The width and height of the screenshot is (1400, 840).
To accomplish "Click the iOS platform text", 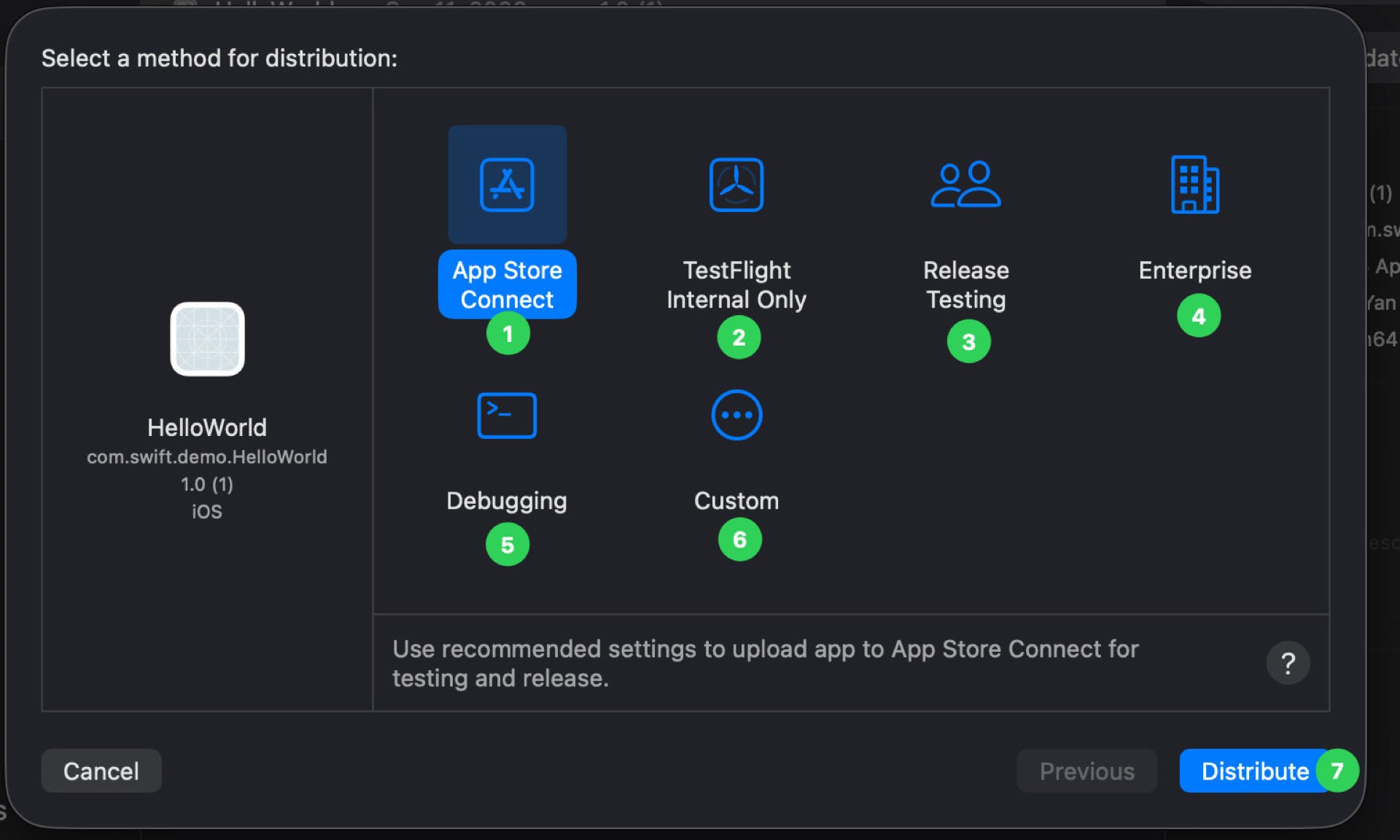I will pos(207,511).
